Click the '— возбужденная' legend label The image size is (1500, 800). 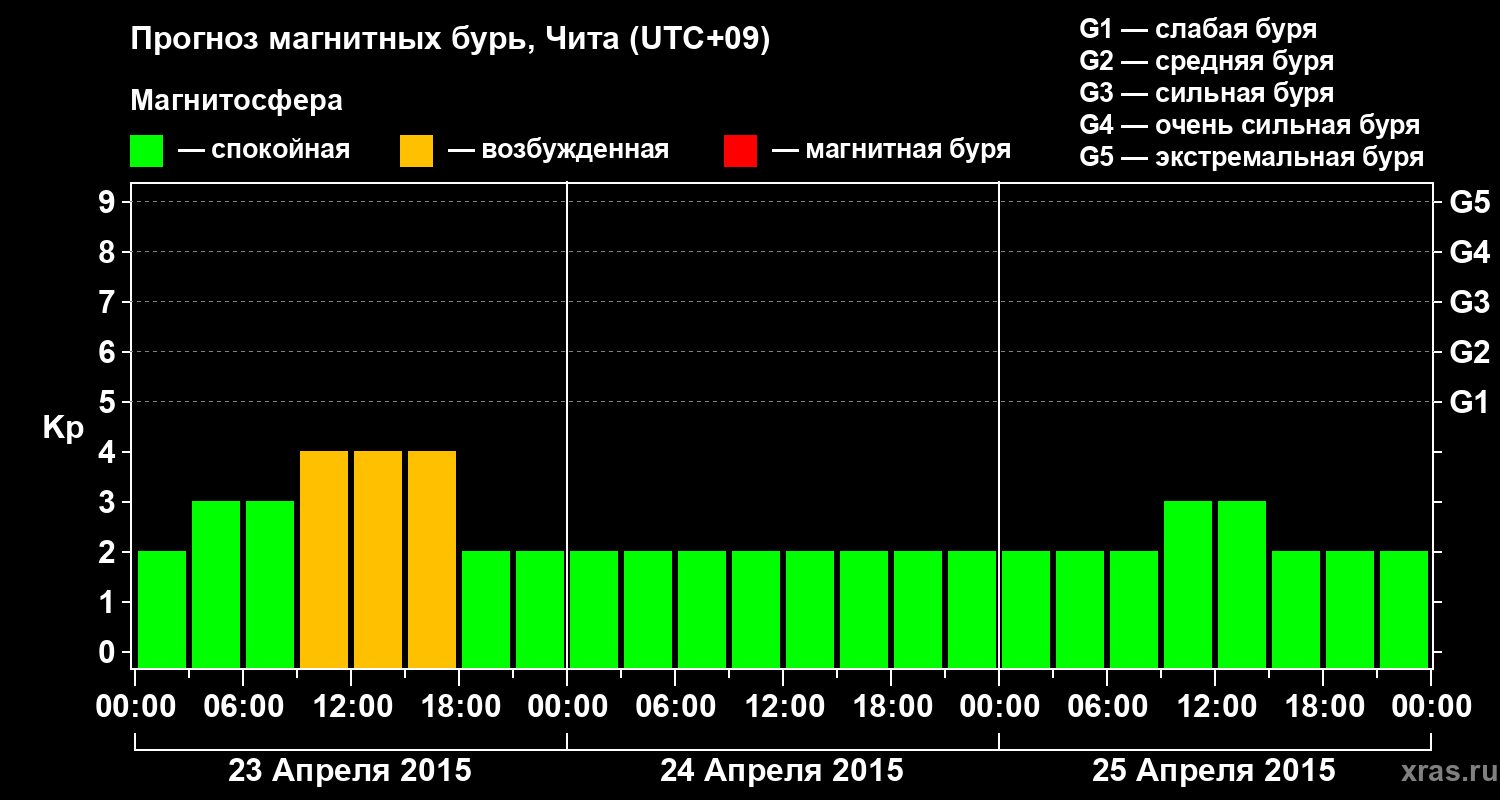pos(558,151)
